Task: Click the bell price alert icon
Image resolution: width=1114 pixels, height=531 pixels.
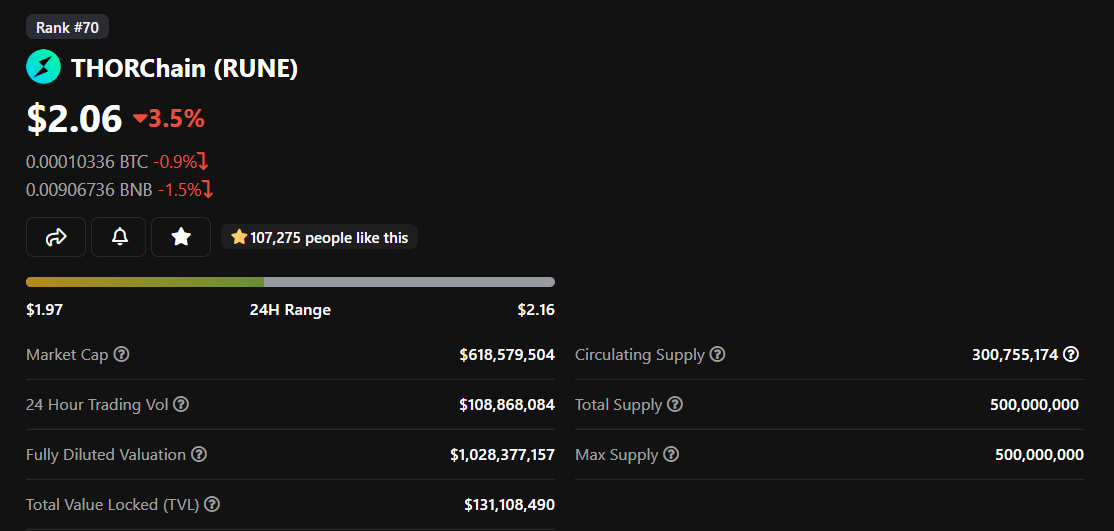Action: click(119, 237)
